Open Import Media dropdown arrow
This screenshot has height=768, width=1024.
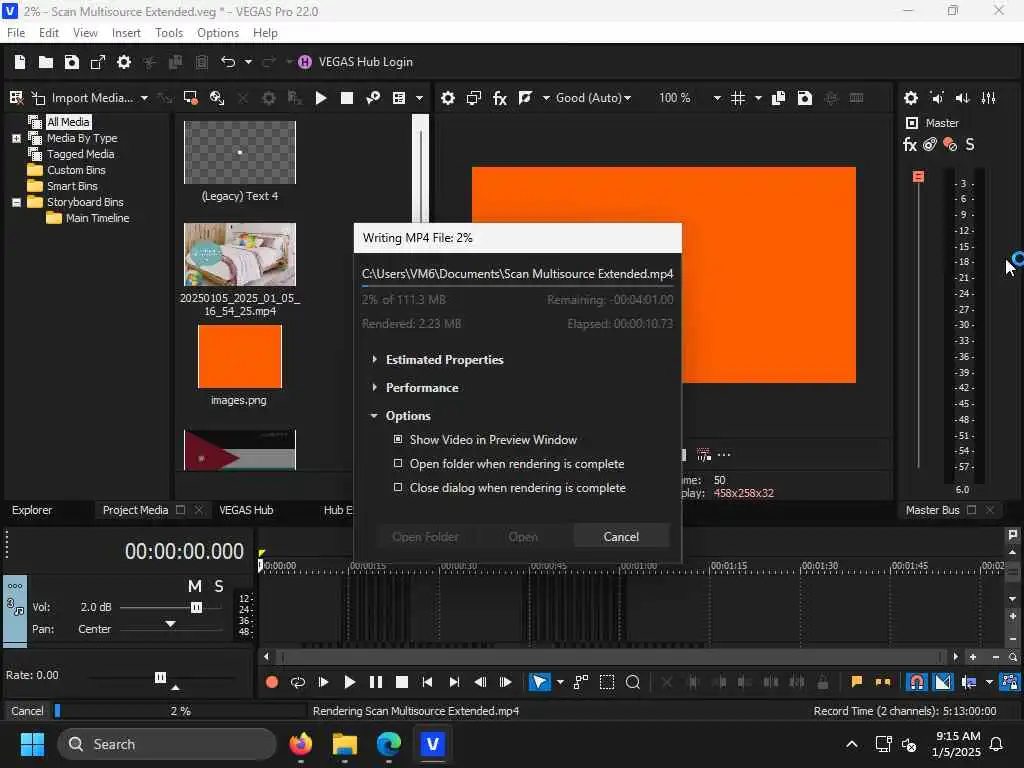pyautogui.click(x=144, y=98)
